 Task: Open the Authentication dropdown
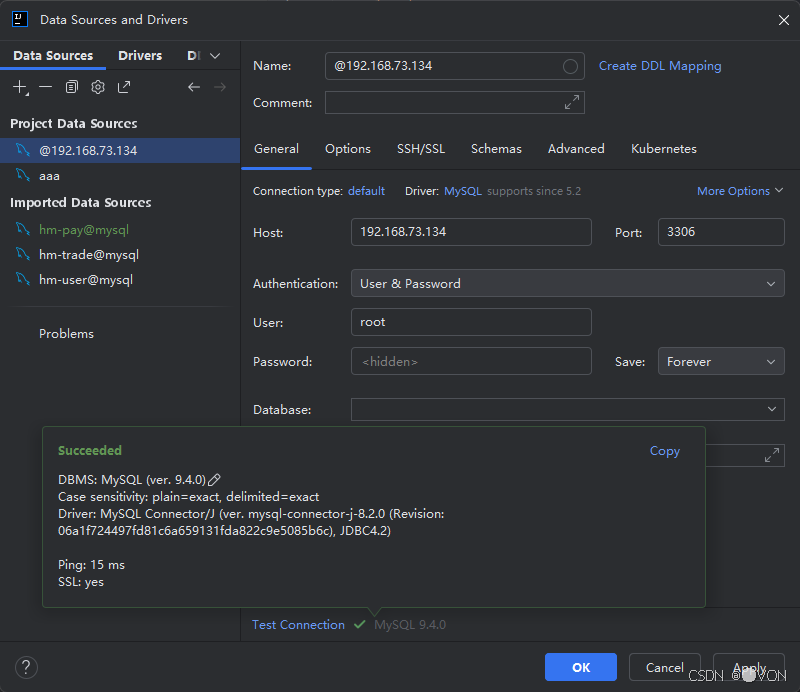[567, 283]
